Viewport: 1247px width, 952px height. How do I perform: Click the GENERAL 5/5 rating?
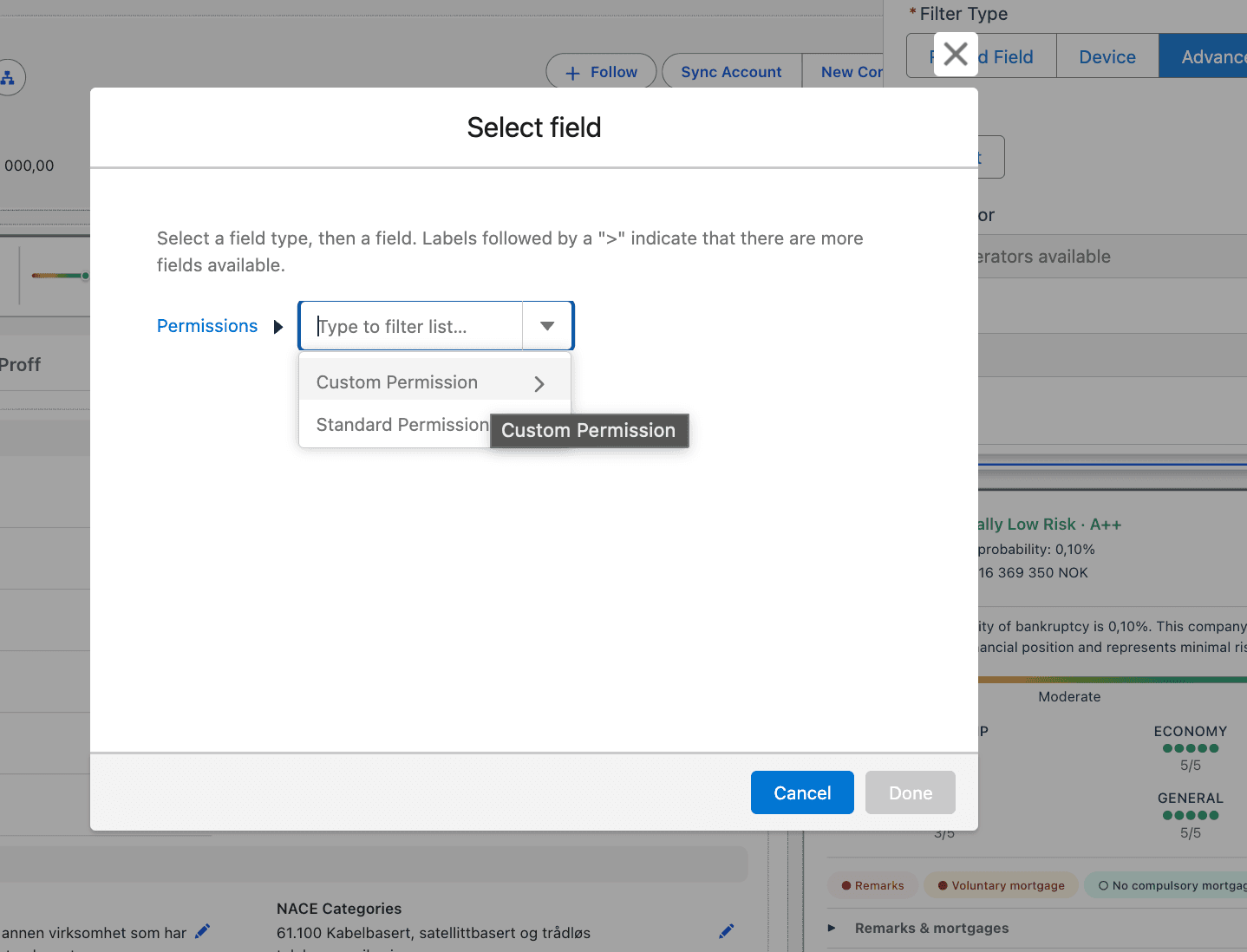click(x=1191, y=815)
